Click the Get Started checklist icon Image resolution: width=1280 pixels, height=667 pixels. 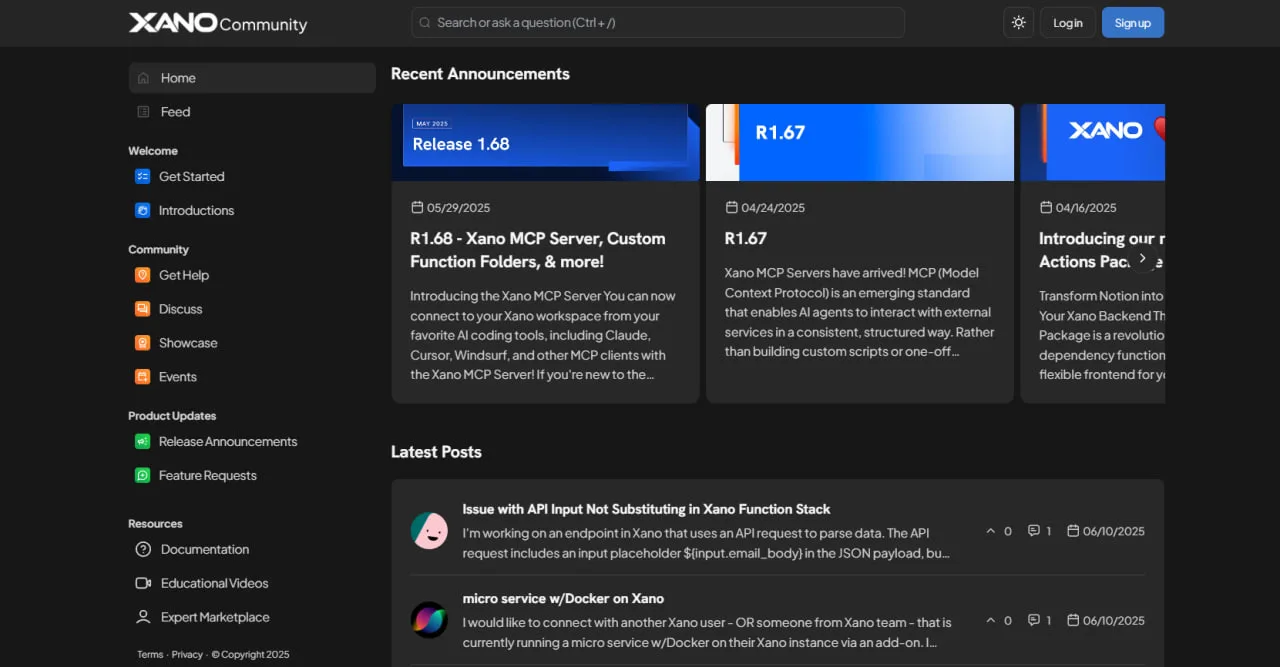(x=142, y=177)
